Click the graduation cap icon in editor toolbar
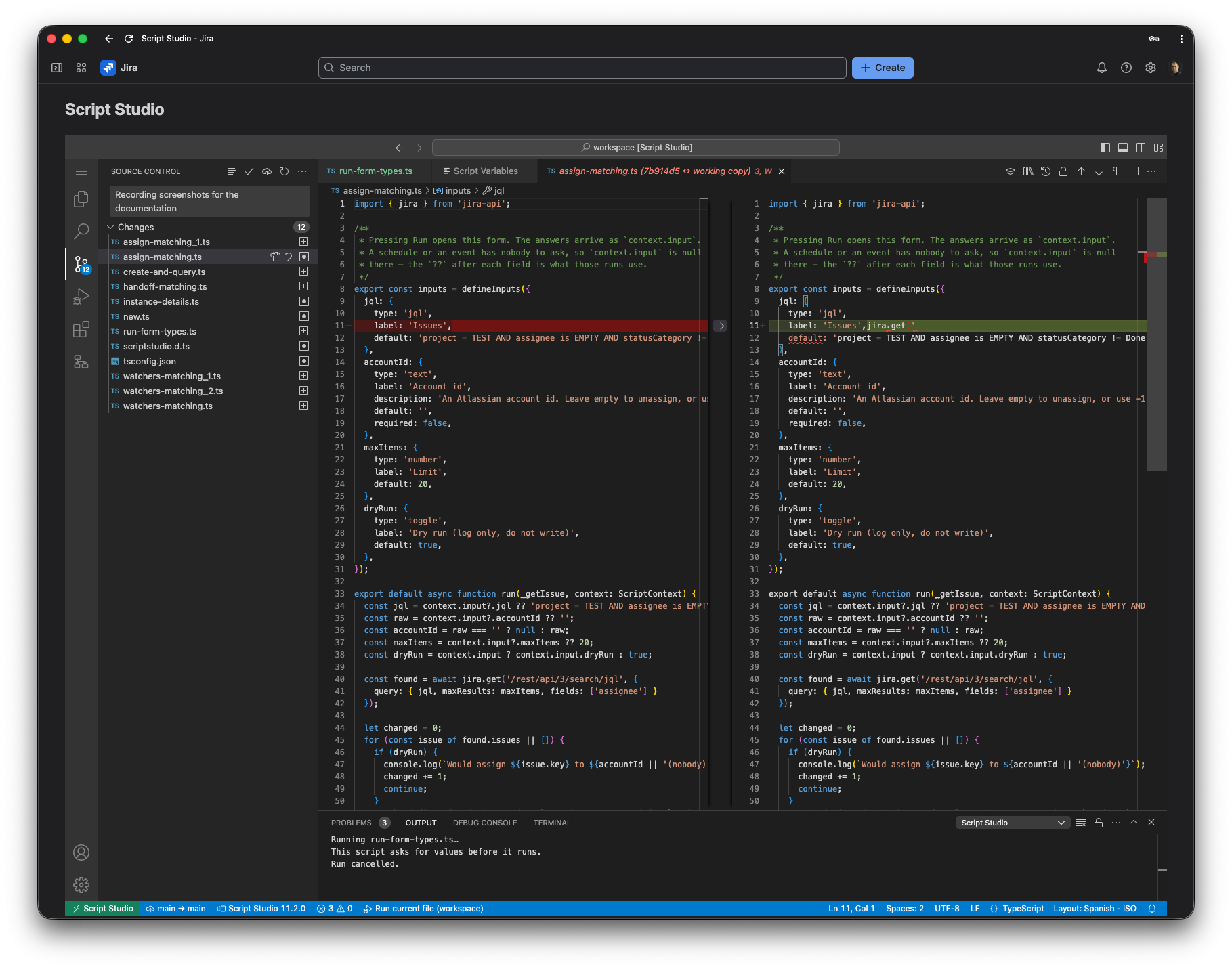This screenshot has width=1232, height=969. (1010, 171)
